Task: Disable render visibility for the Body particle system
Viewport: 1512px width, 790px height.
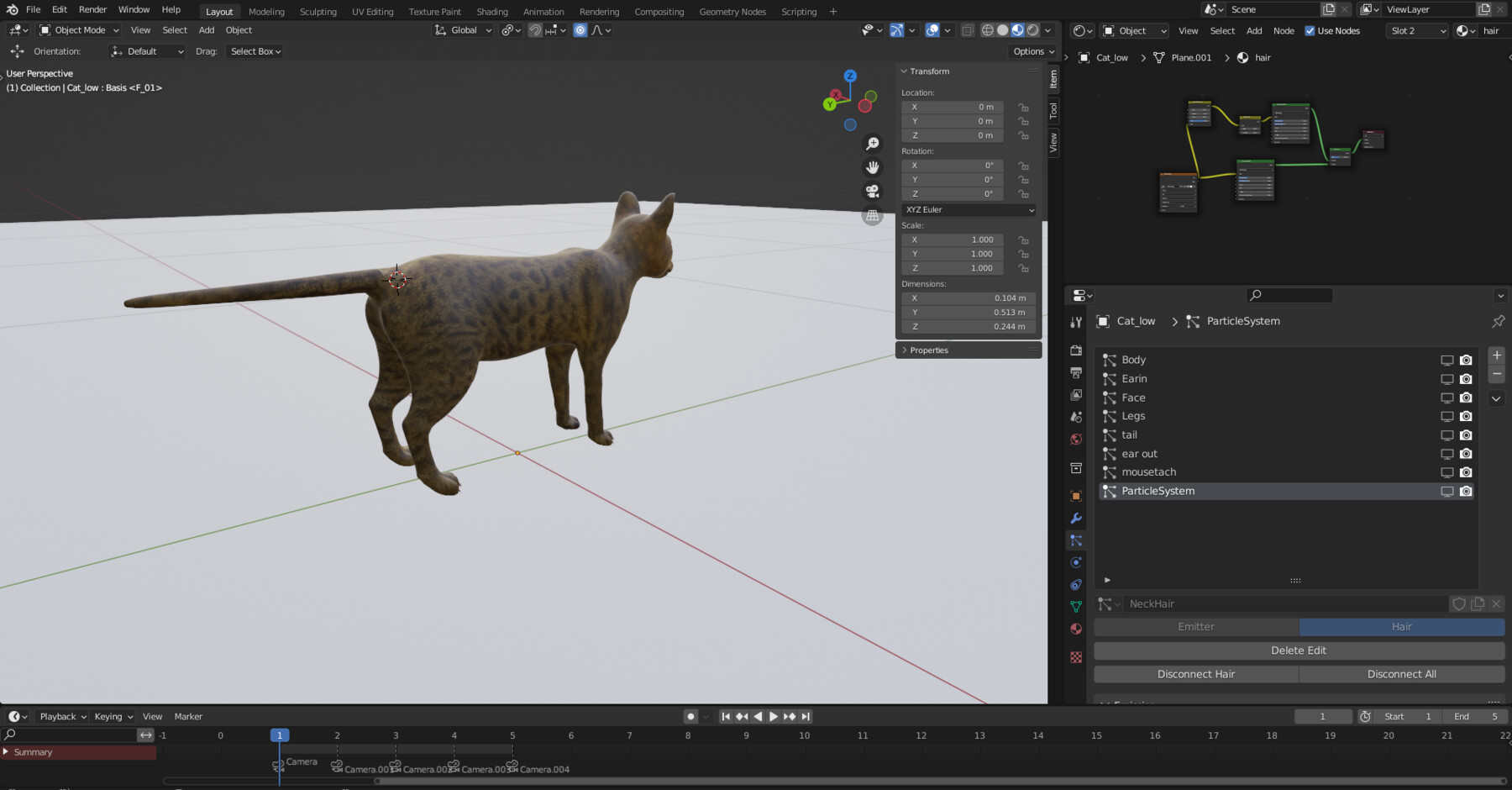Action: (1466, 360)
